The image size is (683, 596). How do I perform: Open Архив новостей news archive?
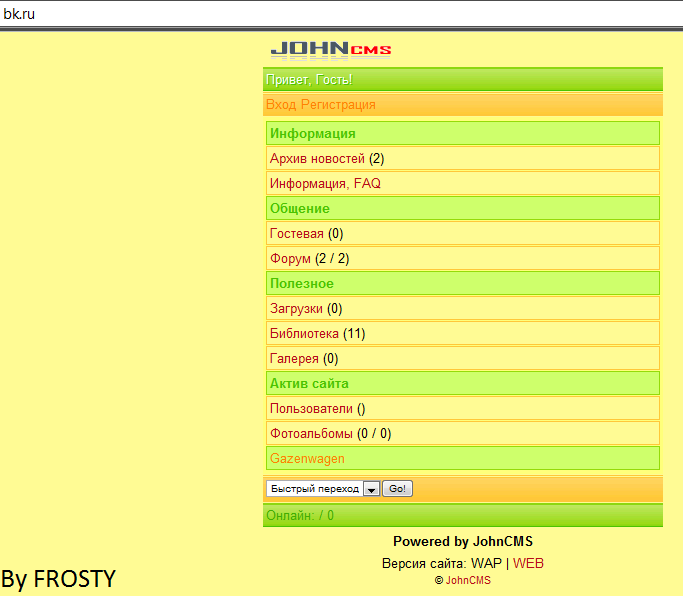point(317,159)
